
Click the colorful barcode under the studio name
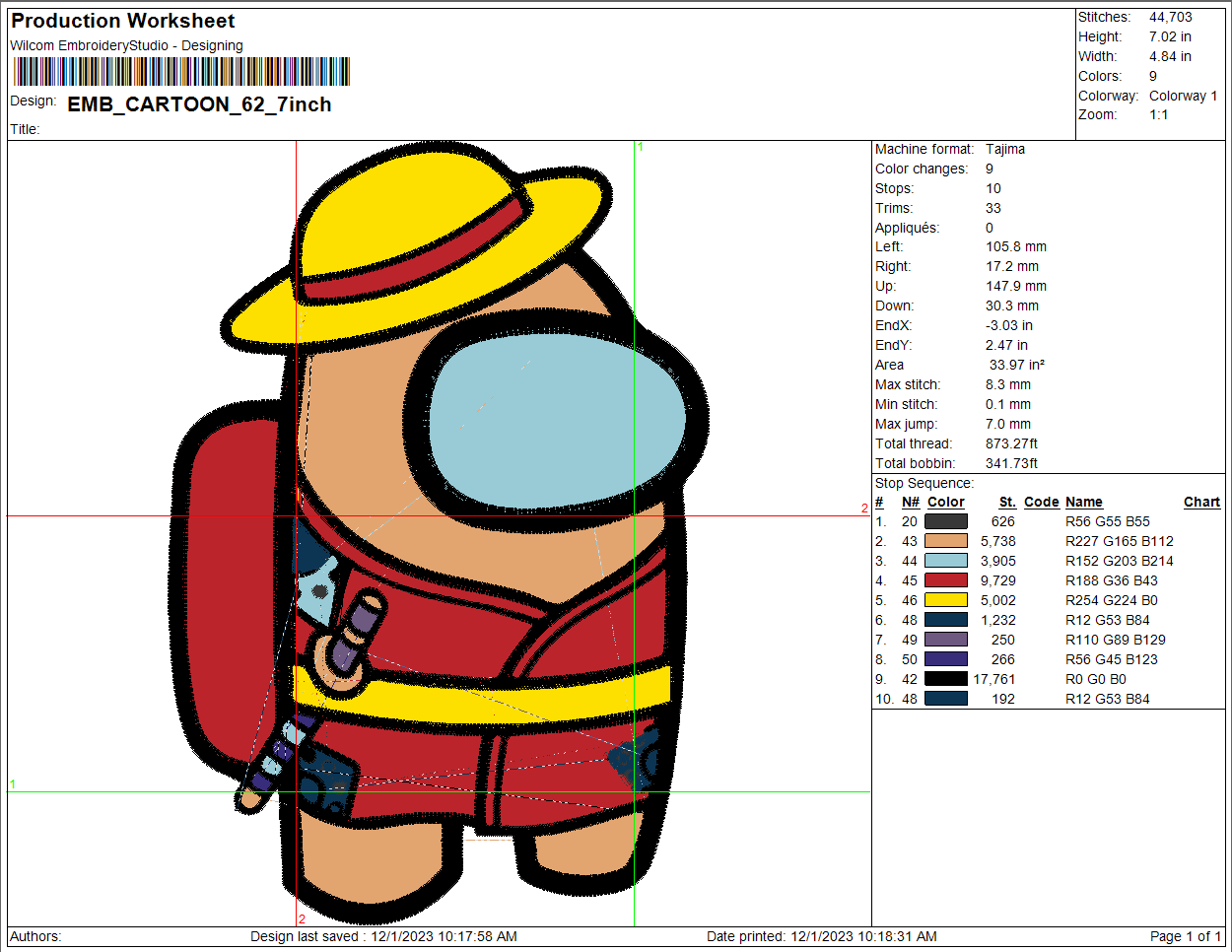coord(181,72)
